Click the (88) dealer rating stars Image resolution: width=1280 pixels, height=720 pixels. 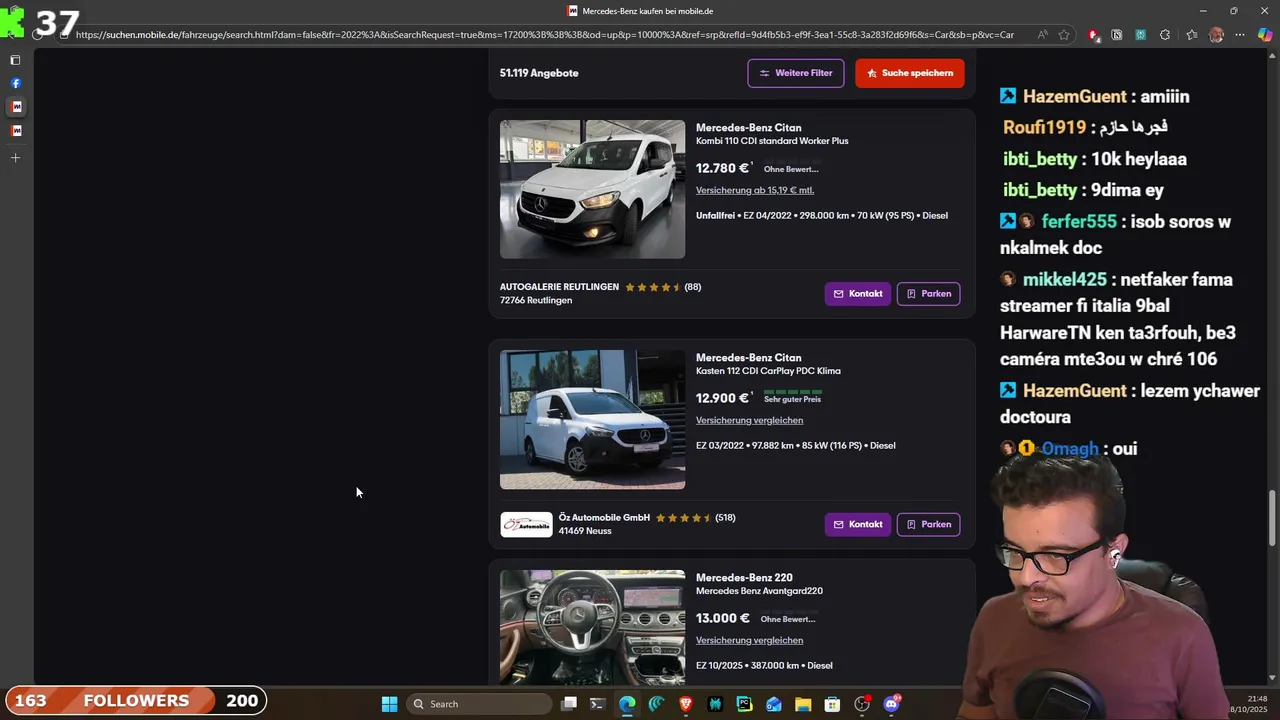tap(663, 287)
